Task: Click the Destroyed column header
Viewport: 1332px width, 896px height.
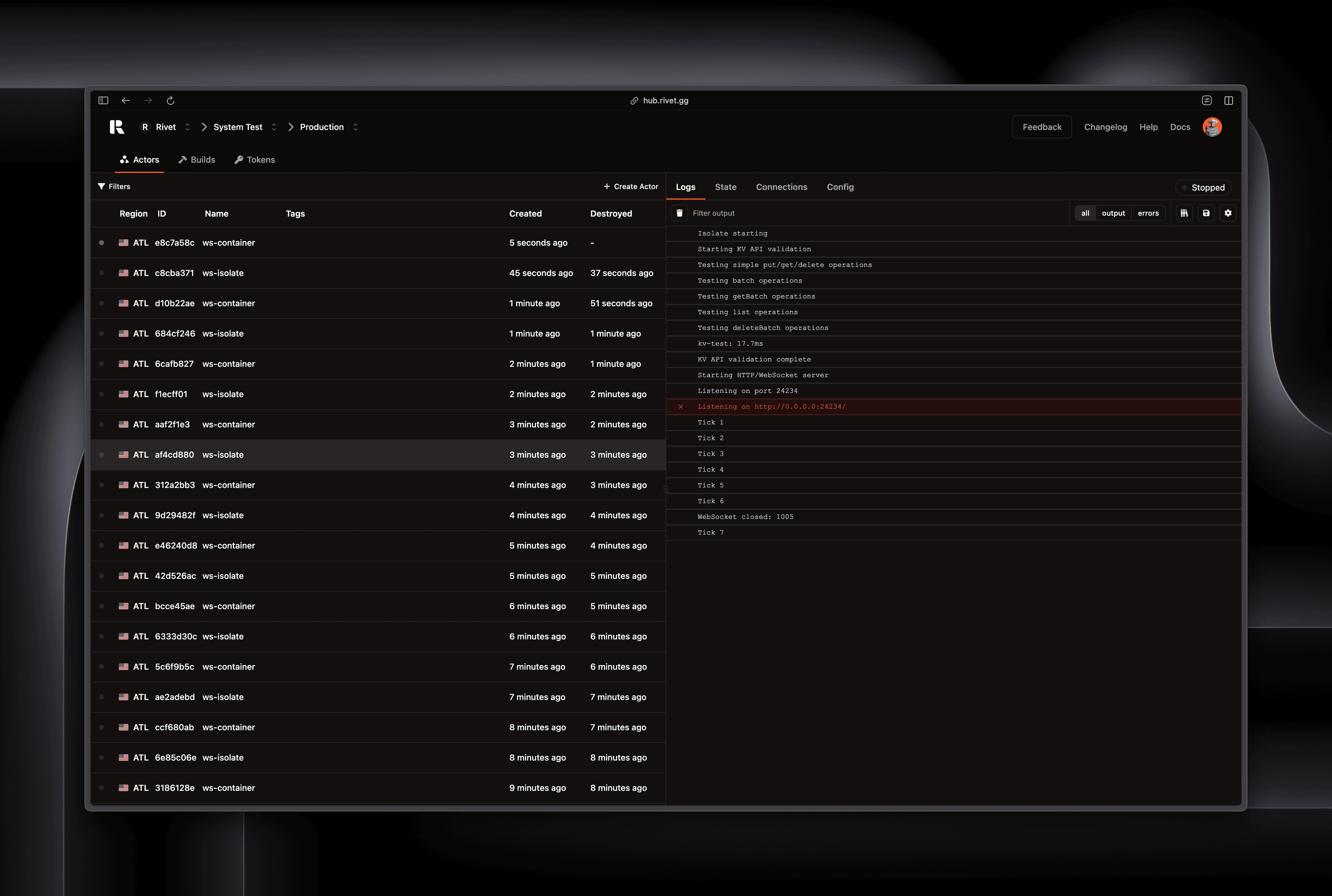Action: [611, 214]
